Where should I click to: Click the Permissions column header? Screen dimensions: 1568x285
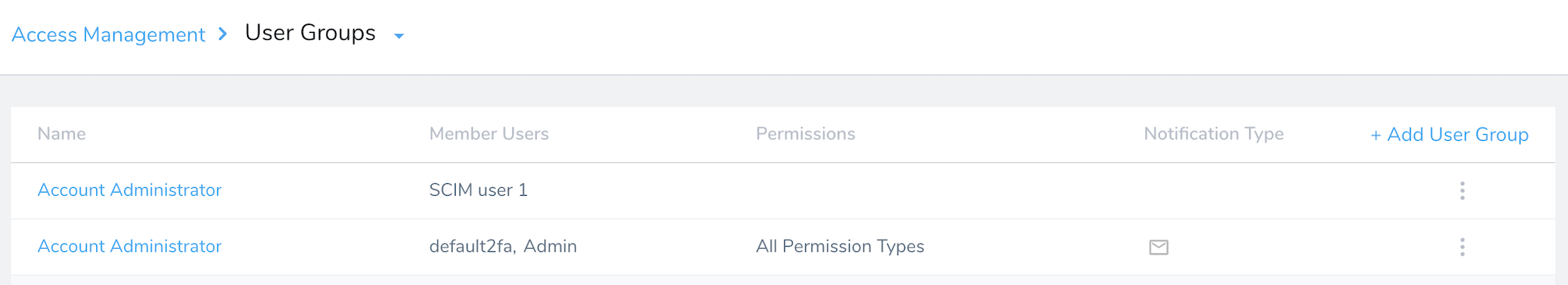coord(805,134)
